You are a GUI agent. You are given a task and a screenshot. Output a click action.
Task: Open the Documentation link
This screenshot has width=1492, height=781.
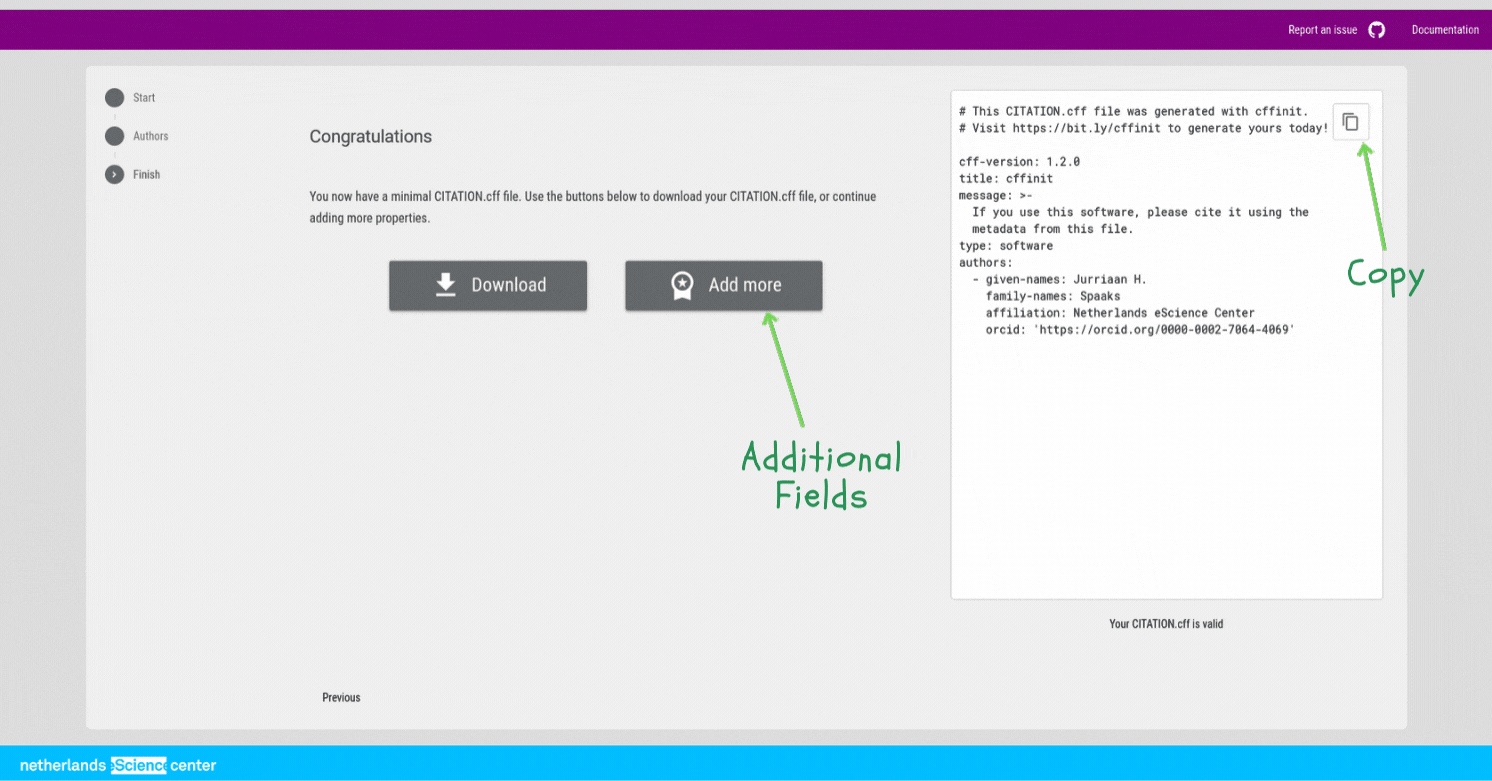tap(1444, 30)
